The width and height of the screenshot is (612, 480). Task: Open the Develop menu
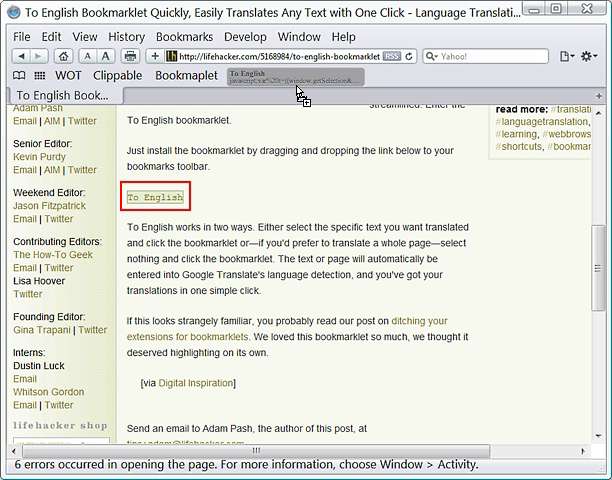point(245,37)
